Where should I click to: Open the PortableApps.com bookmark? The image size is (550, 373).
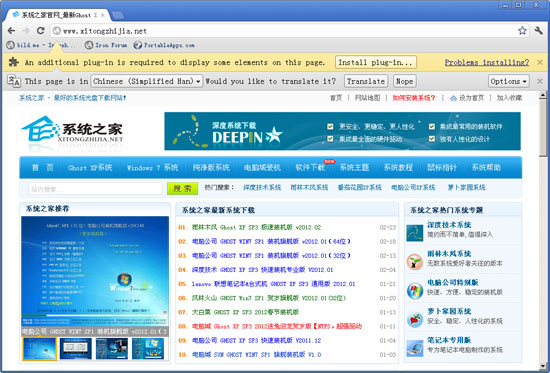pos(164,45)
